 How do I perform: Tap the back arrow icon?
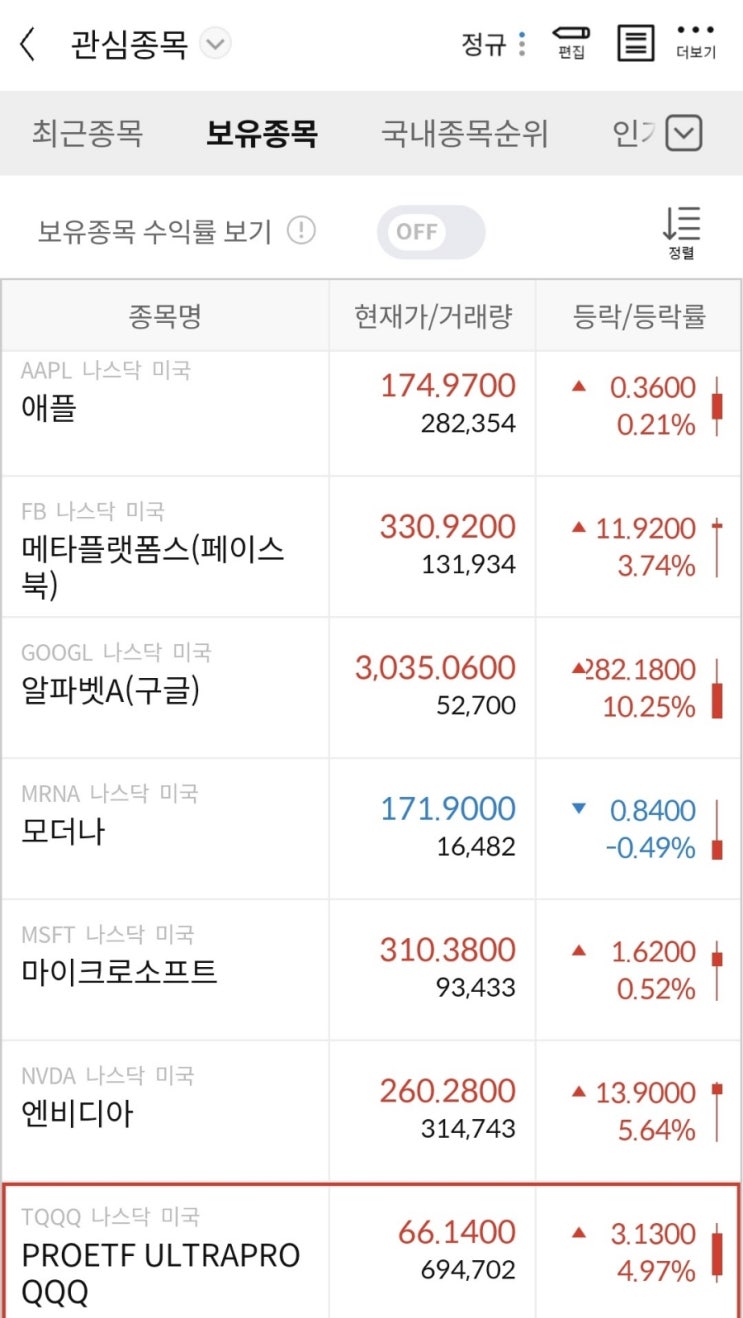[28, 44]
